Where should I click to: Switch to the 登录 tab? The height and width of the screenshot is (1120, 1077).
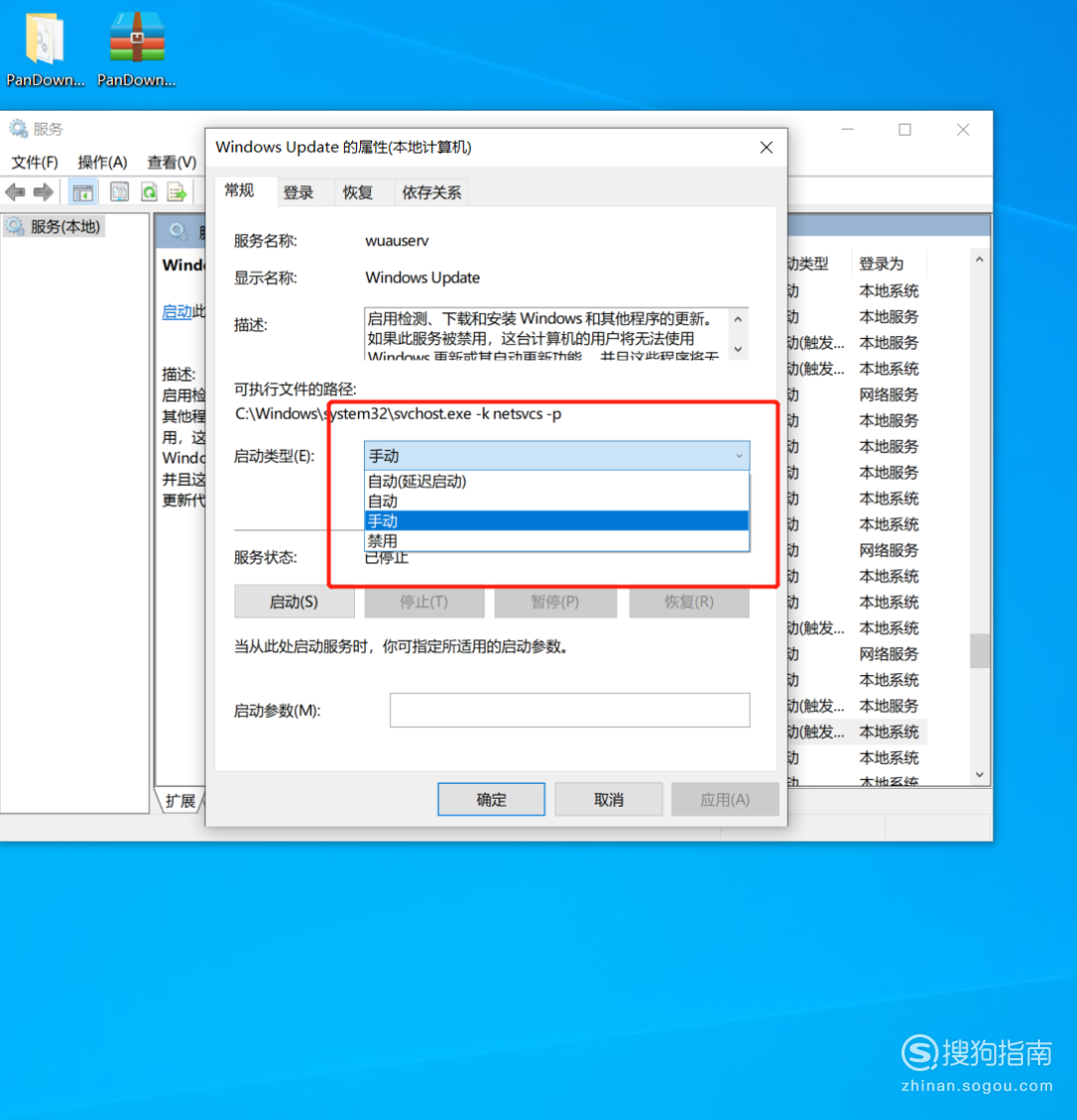click(x=298, y=192)
